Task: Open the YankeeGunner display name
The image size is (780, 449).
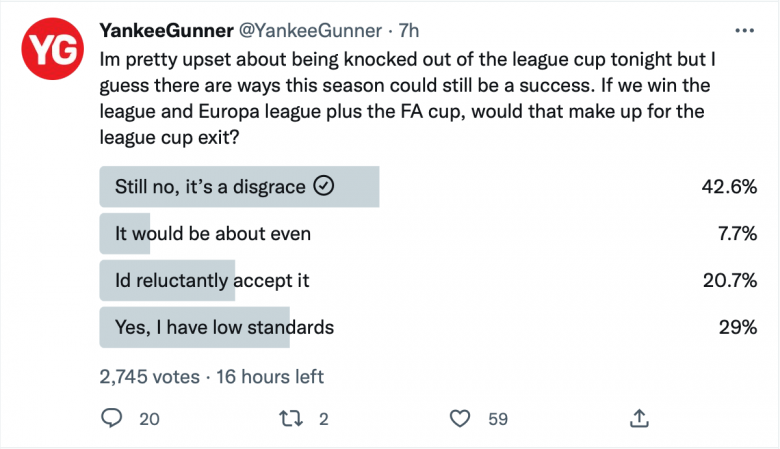Action: pos(166,30)
